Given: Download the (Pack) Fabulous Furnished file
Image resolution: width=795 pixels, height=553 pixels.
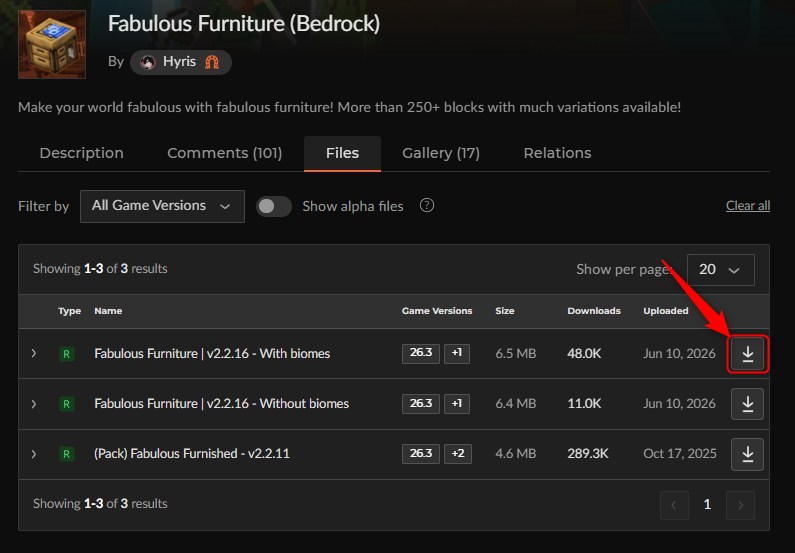Looking at the screenshot, I should [747, 454].
